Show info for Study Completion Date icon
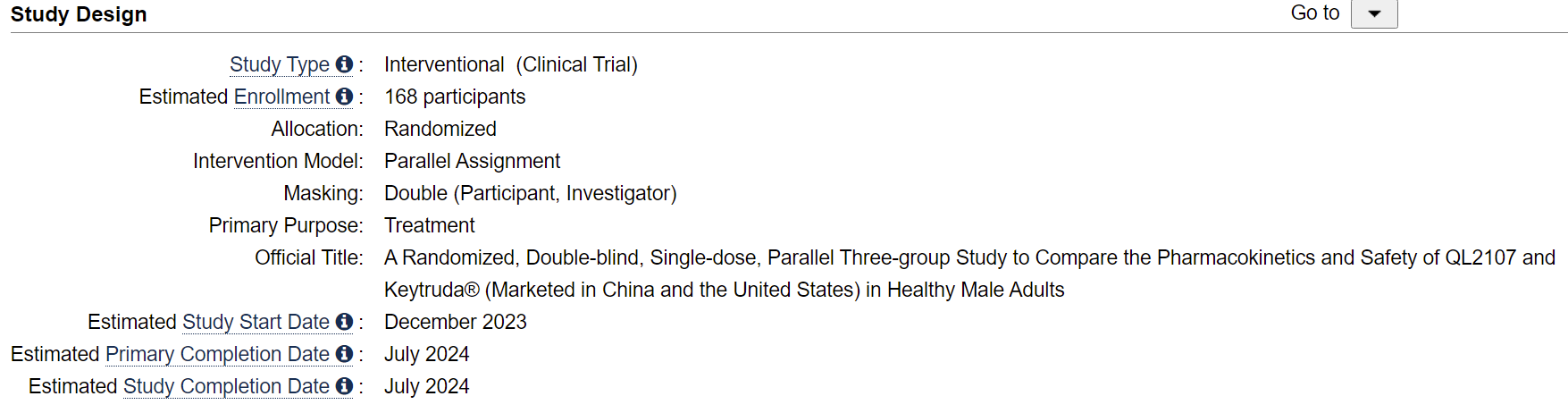Screen dimensions: 1568x413 coord(344,386)
